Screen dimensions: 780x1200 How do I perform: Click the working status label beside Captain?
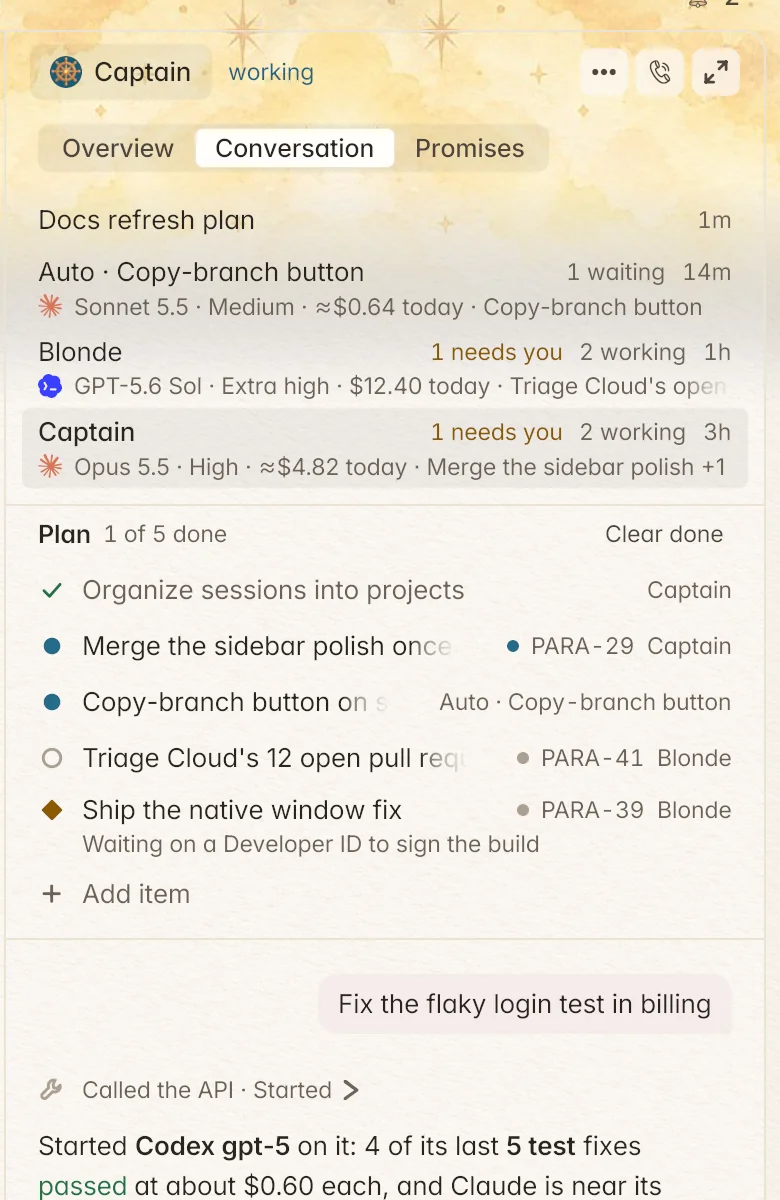[271, 73]
